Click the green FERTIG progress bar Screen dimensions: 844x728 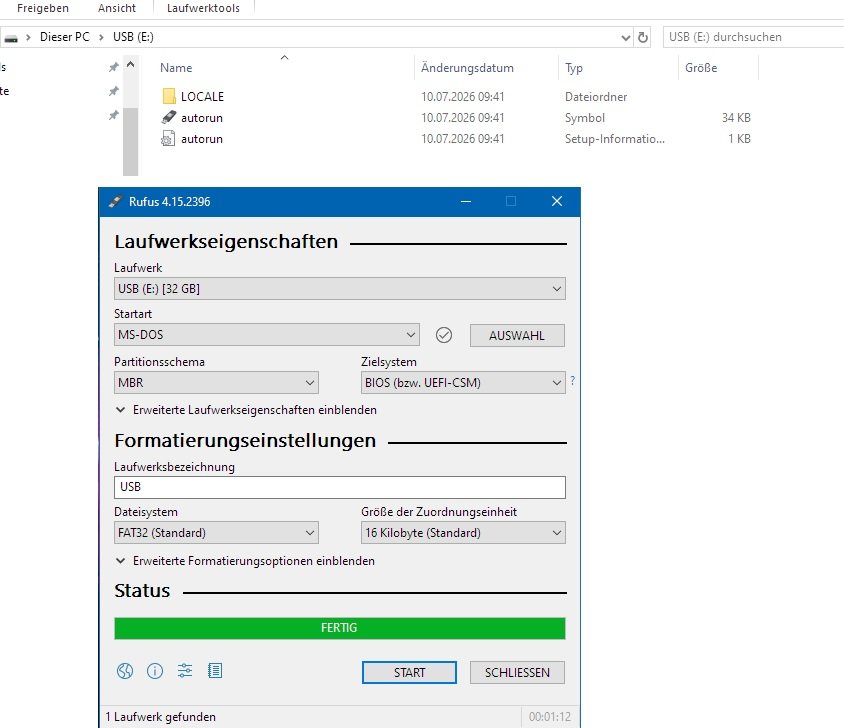pyautogui.click(x=340, y=628)
